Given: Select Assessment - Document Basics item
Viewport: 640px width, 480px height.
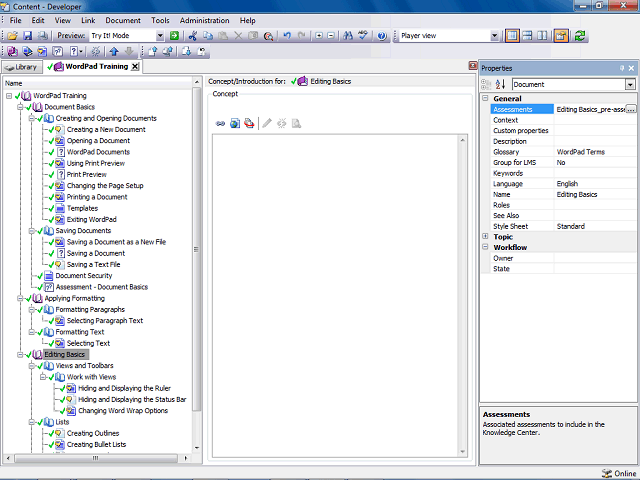Looking at the screenshot, I should pyautogui.click(x=102, y=287).
